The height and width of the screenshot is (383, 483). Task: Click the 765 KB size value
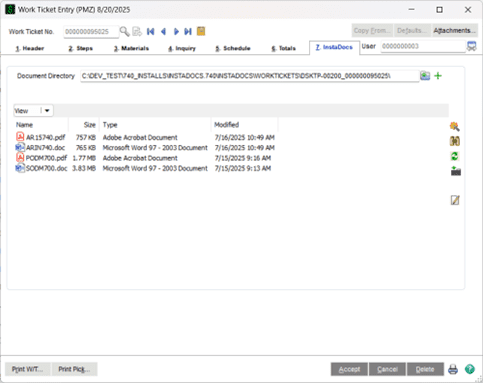coord(86,148)
